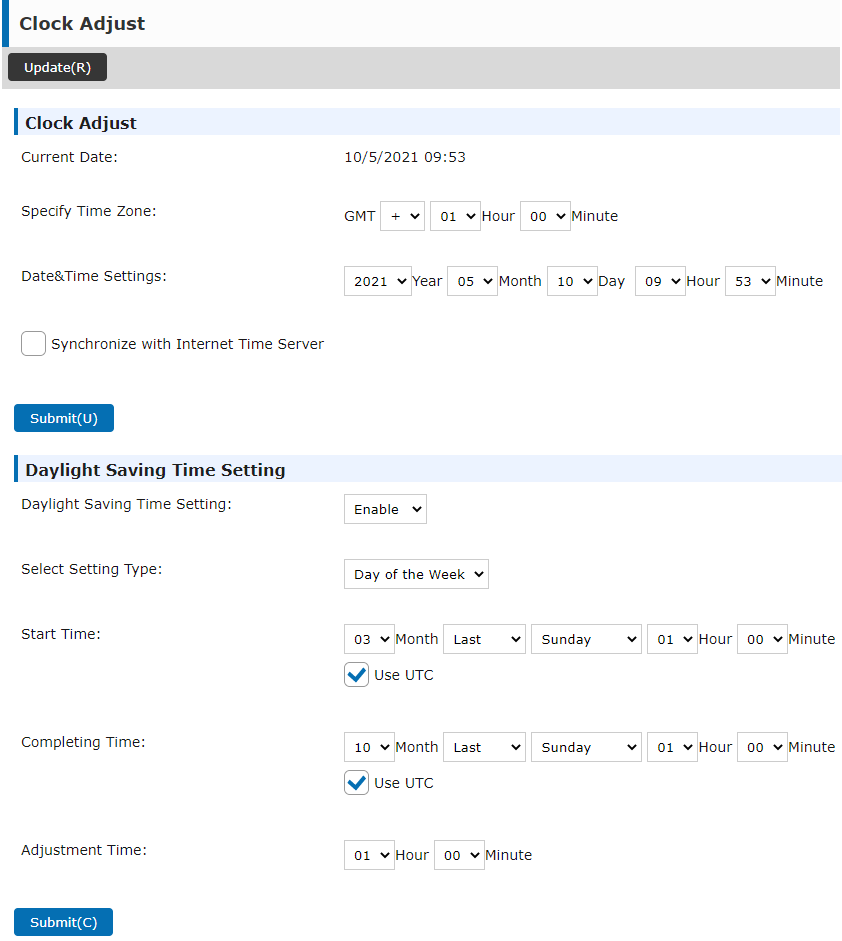Screen dimensions: 842x941
Task: Enable Synchronize with Internet Time Server
Action: (x=33, y=343)
